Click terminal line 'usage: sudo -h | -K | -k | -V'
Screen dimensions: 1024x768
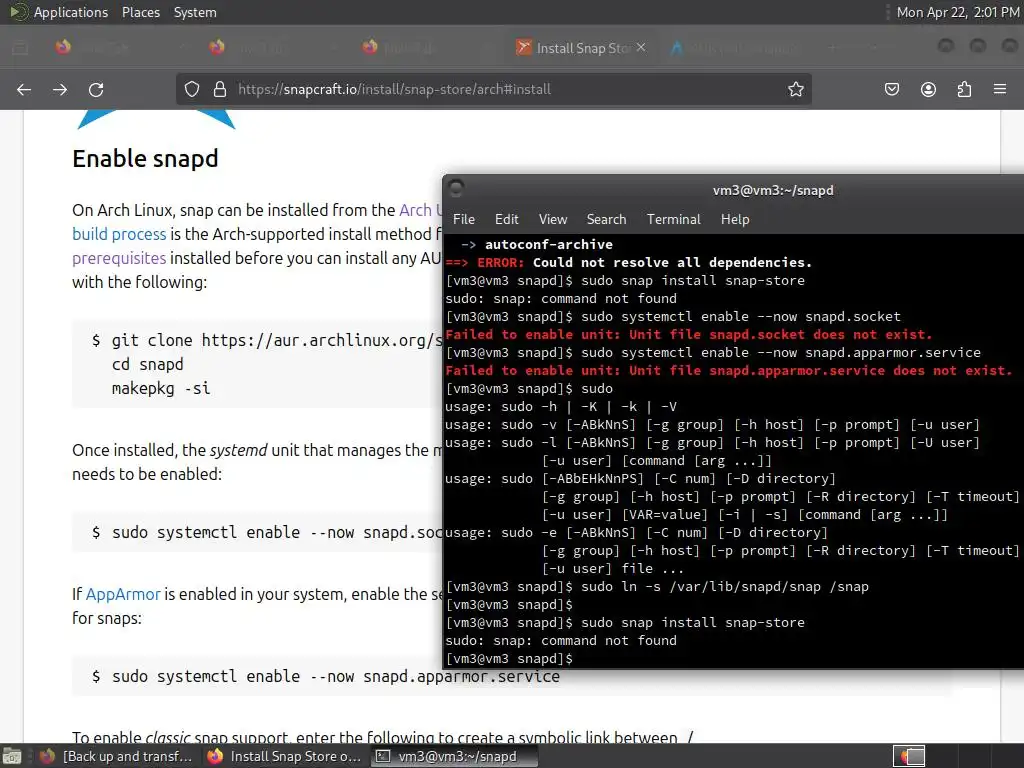pos(561,406)
